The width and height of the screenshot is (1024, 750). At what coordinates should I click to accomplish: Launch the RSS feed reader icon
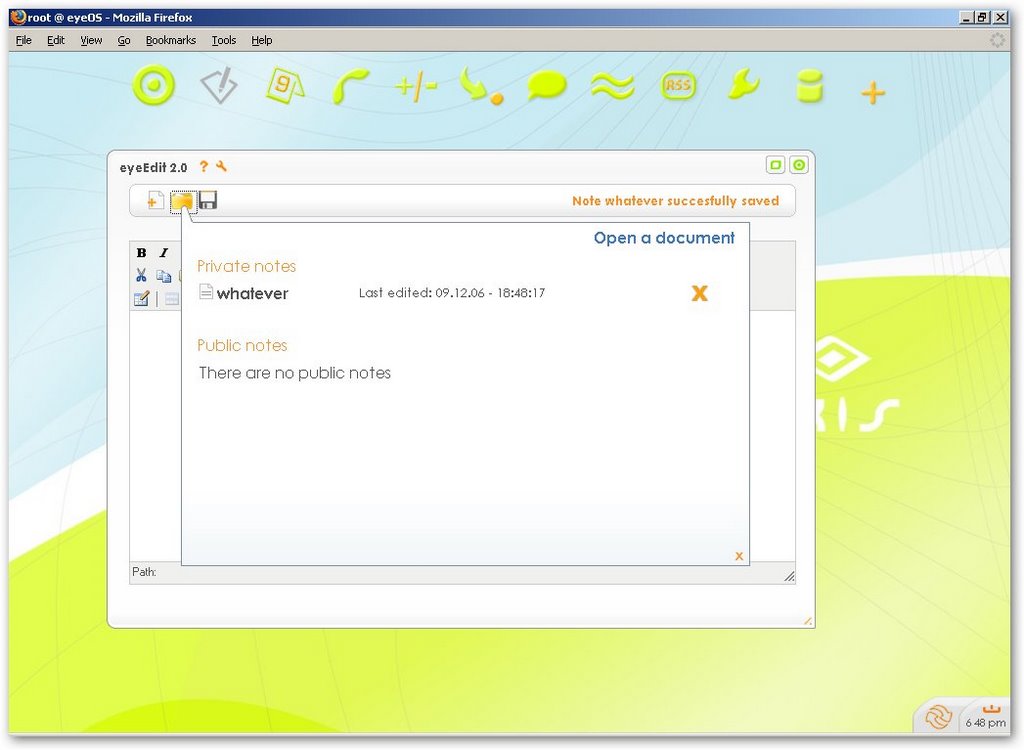coord(678,86)
